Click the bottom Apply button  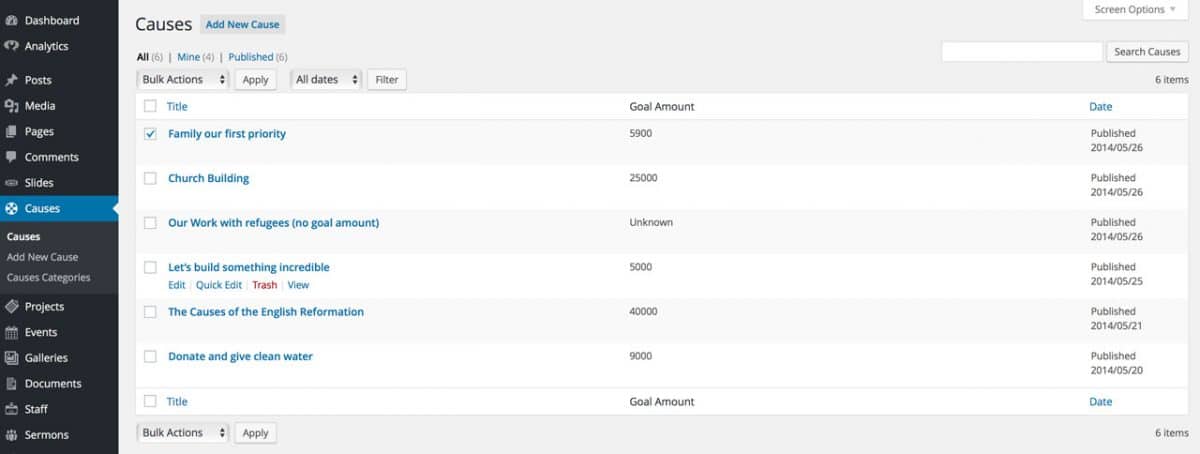tap(256, 433)
